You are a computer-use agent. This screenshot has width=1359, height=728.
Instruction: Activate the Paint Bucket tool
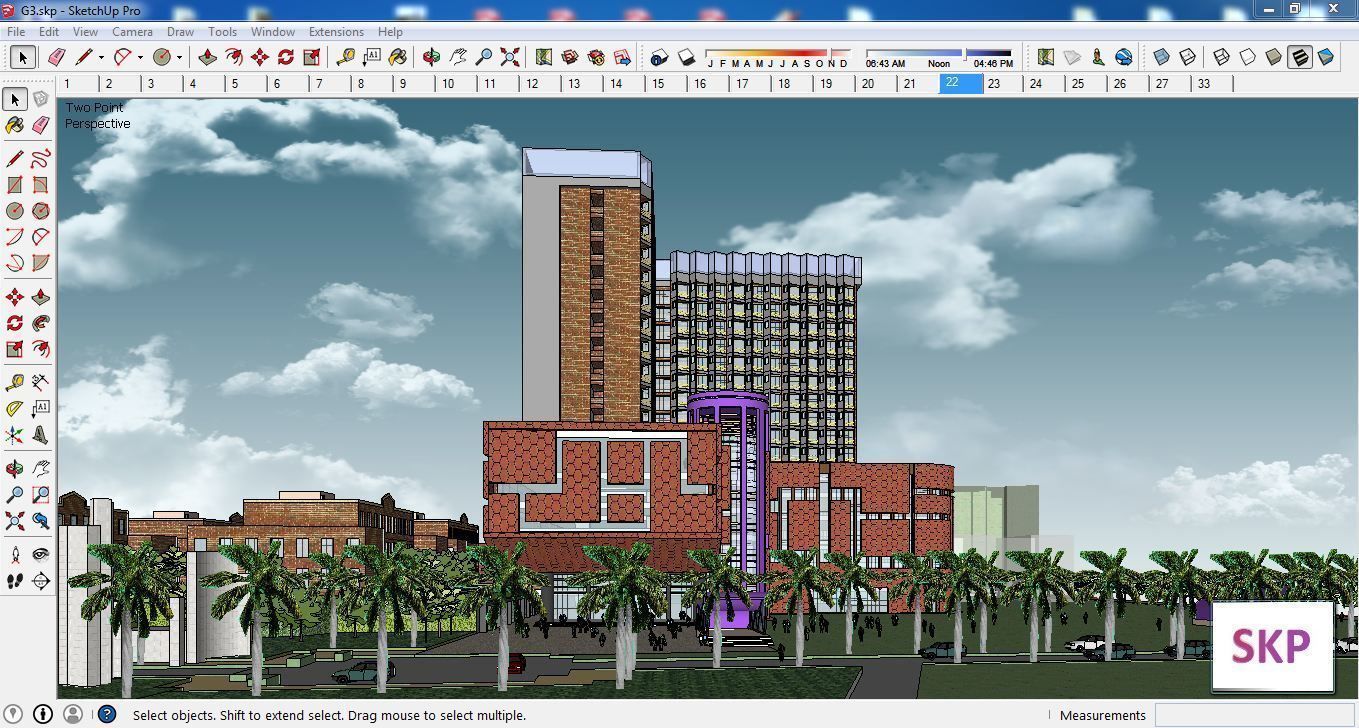coord(14,122)
